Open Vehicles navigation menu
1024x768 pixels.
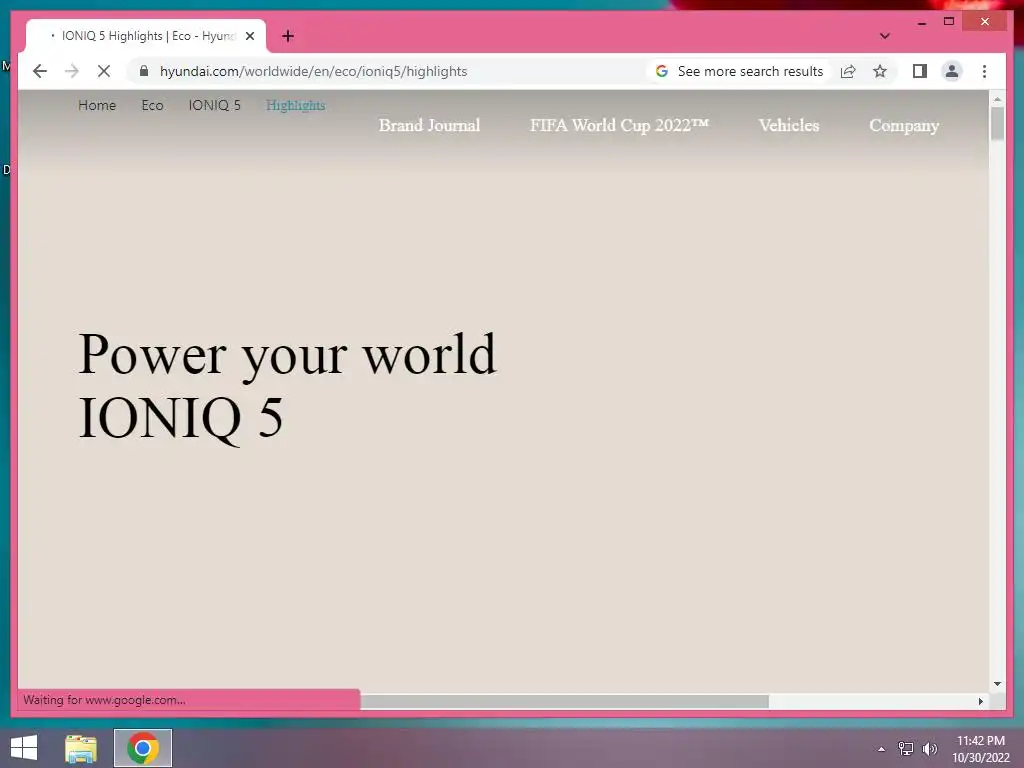pos(788,125)
